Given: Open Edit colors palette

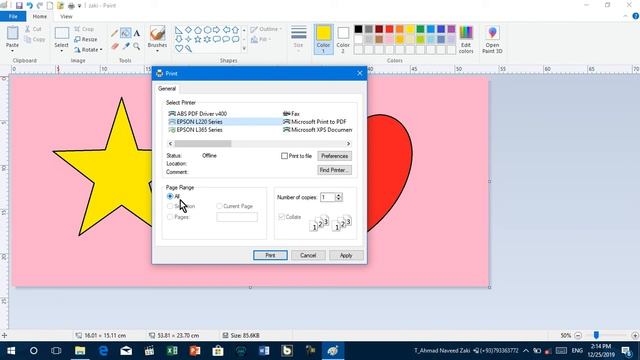Looking at the screenshot, I should (x=466, y=40).
